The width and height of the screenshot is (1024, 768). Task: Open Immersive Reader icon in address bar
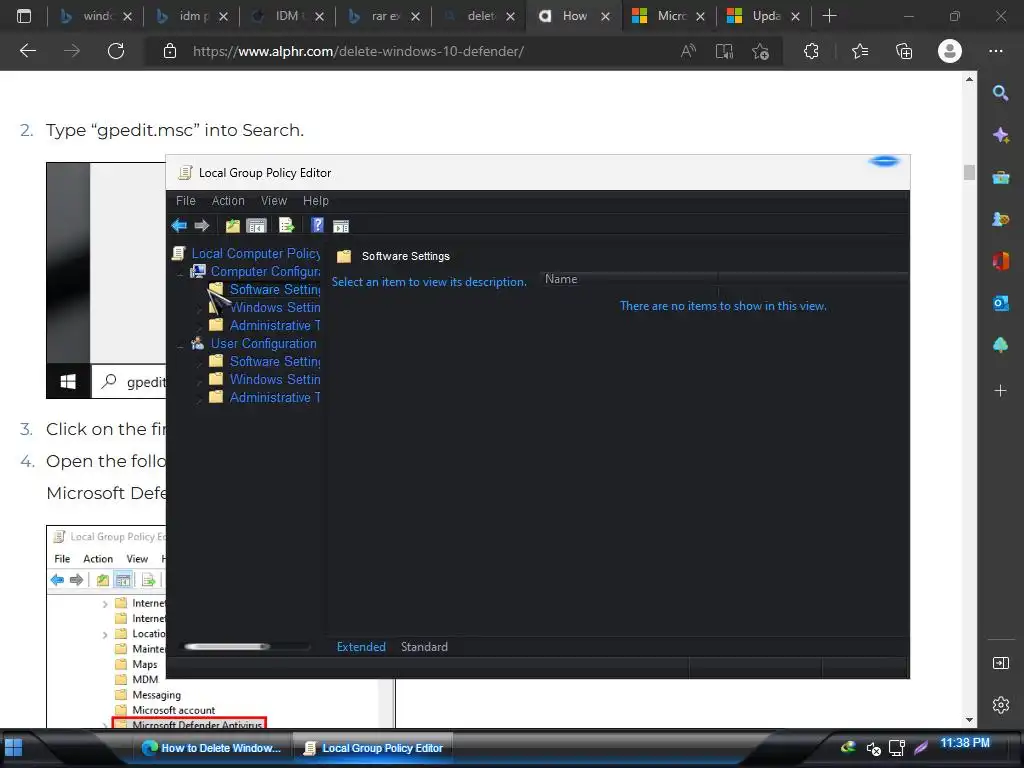pyautogui.click(x=724, y=51)
